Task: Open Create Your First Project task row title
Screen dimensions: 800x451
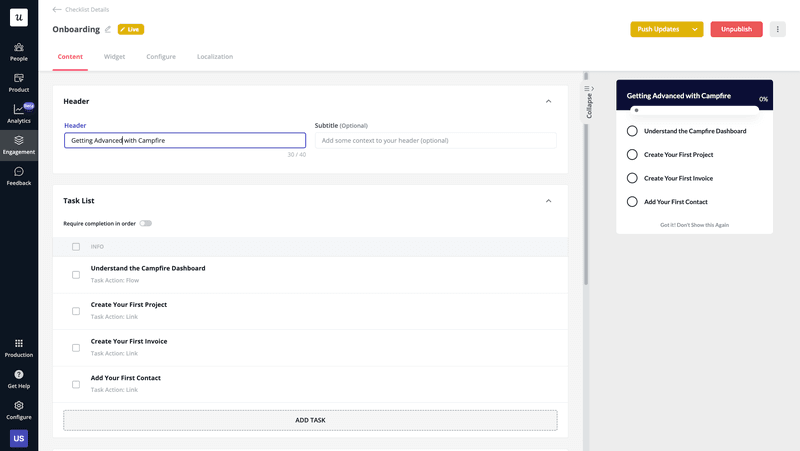Action: [129, 305]
